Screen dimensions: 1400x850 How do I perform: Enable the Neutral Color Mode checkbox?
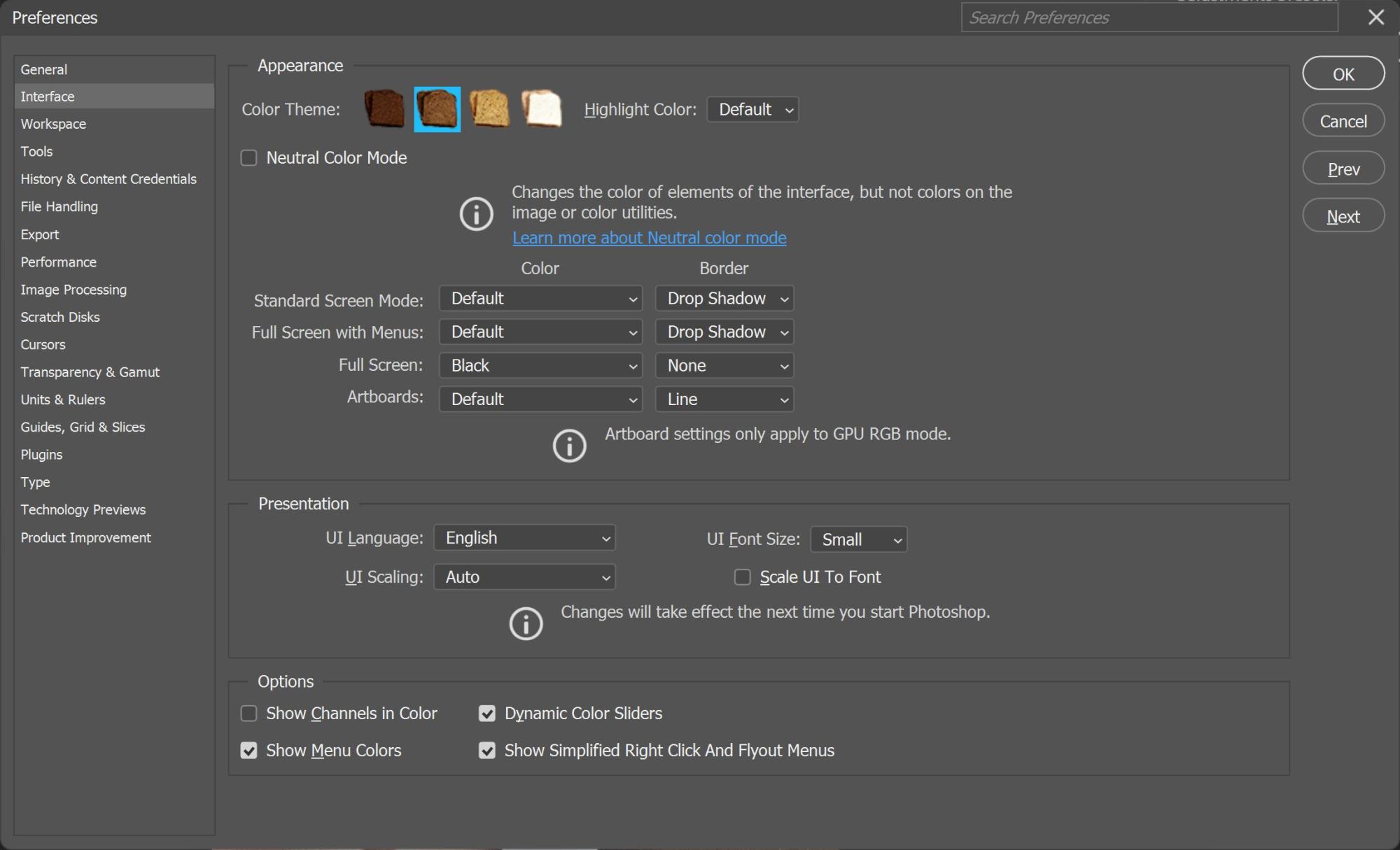[x=249, y=158]
